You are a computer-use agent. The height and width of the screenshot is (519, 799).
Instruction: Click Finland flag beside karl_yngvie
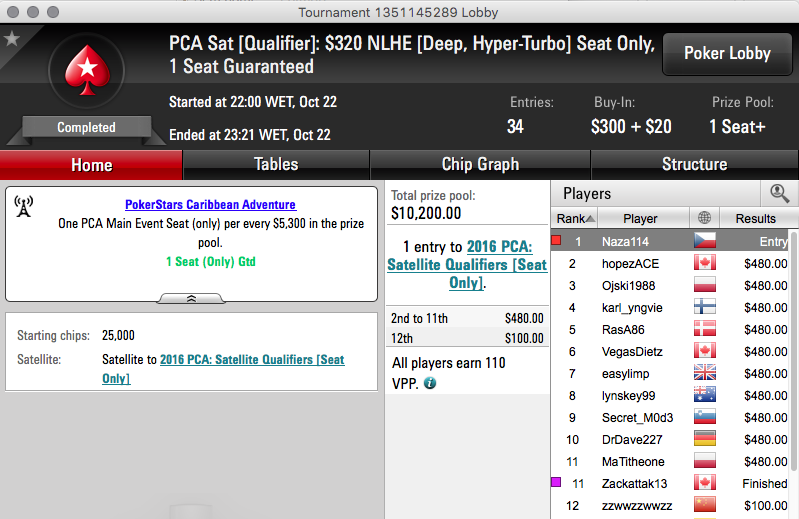coord(705,307)
